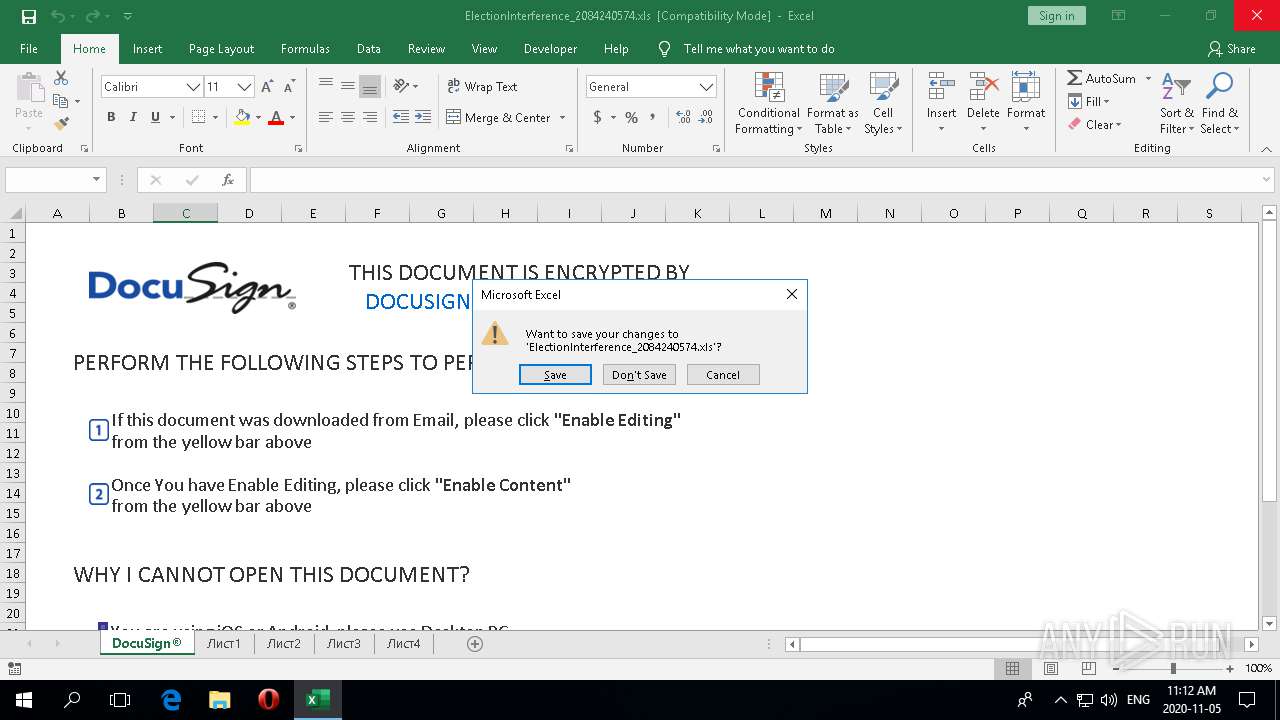Open Cell Styles gallery
The width and height of the screenshot is (1280, 720).
click(x=883, y=104)
